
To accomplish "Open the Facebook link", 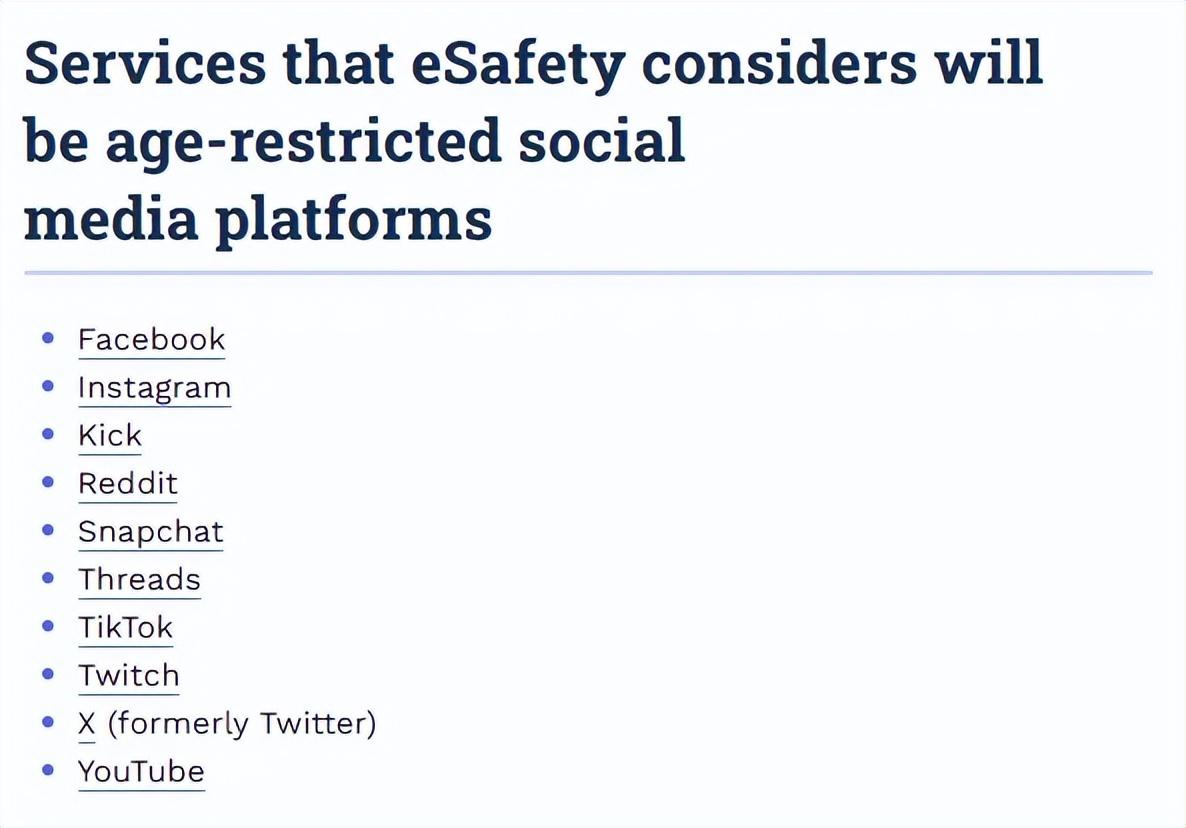I will click(151, 340).
